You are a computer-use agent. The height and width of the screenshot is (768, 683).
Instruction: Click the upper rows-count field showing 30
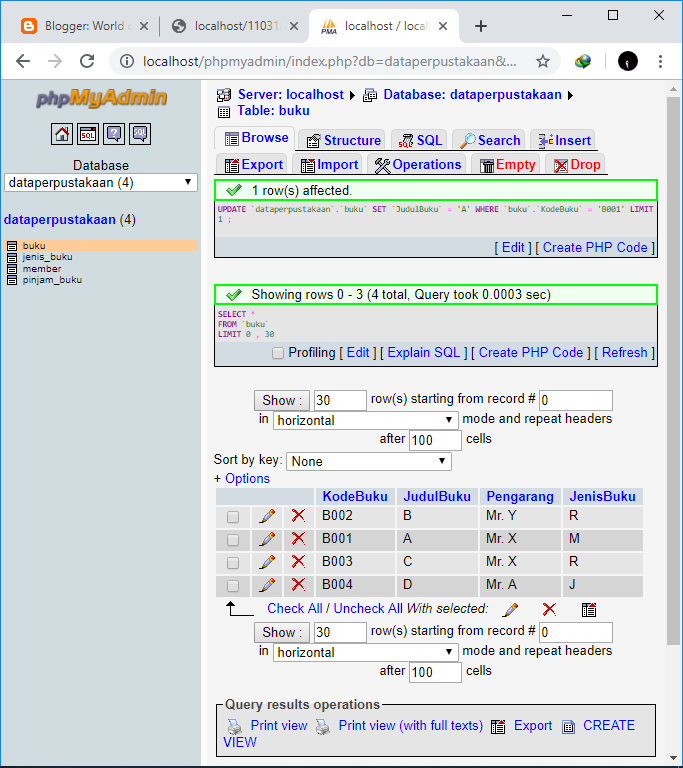(340, 400)
